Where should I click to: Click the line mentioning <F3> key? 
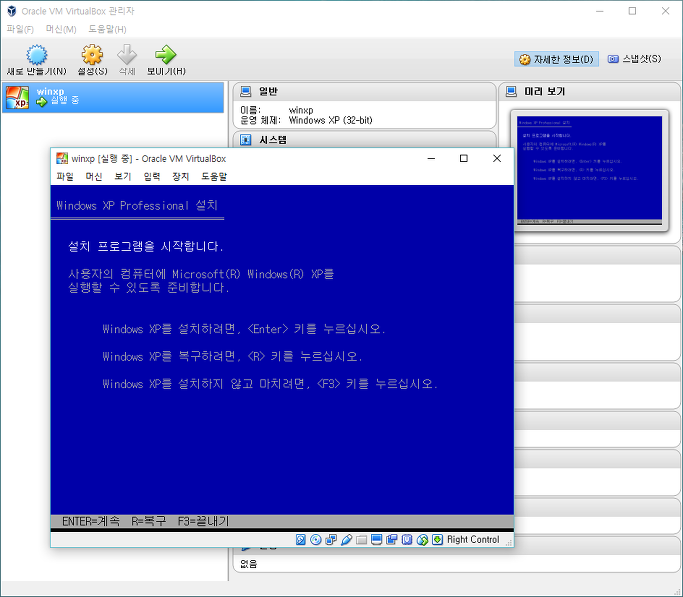coord(270,384)
